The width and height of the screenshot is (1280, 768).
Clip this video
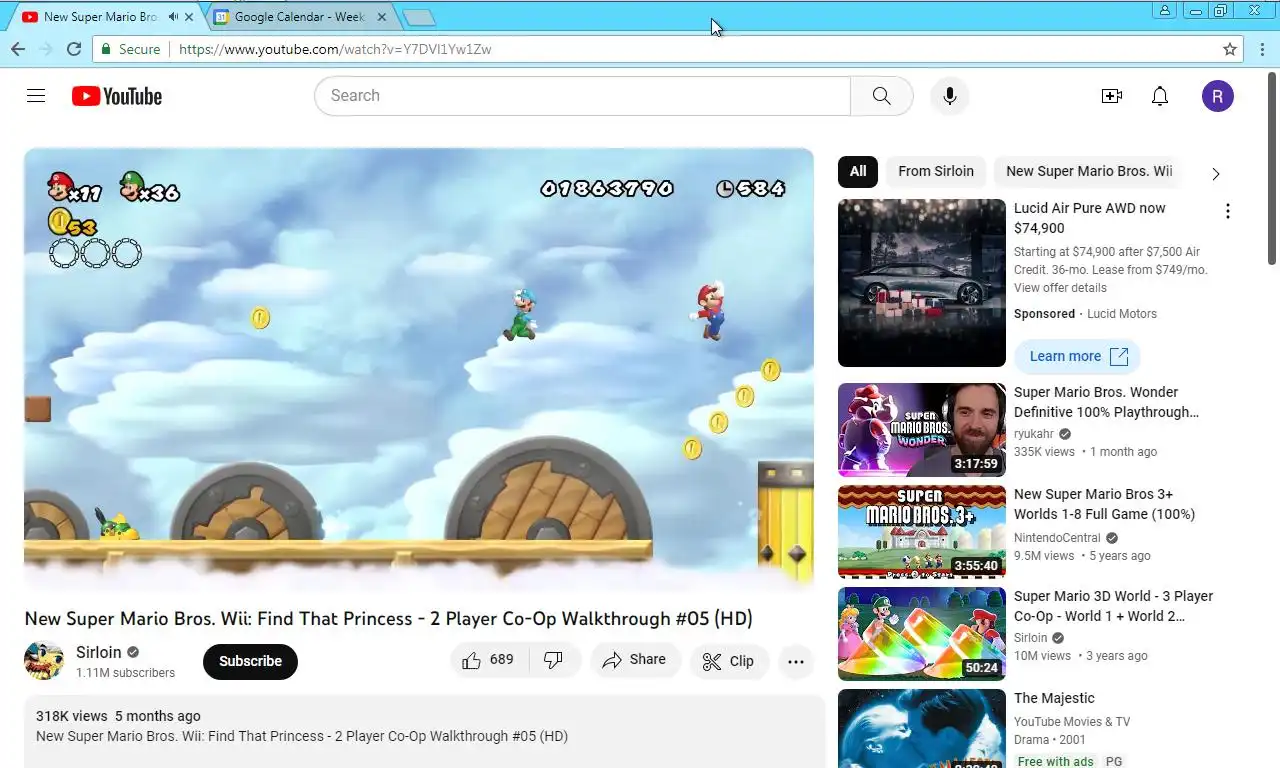click(729, 661)
